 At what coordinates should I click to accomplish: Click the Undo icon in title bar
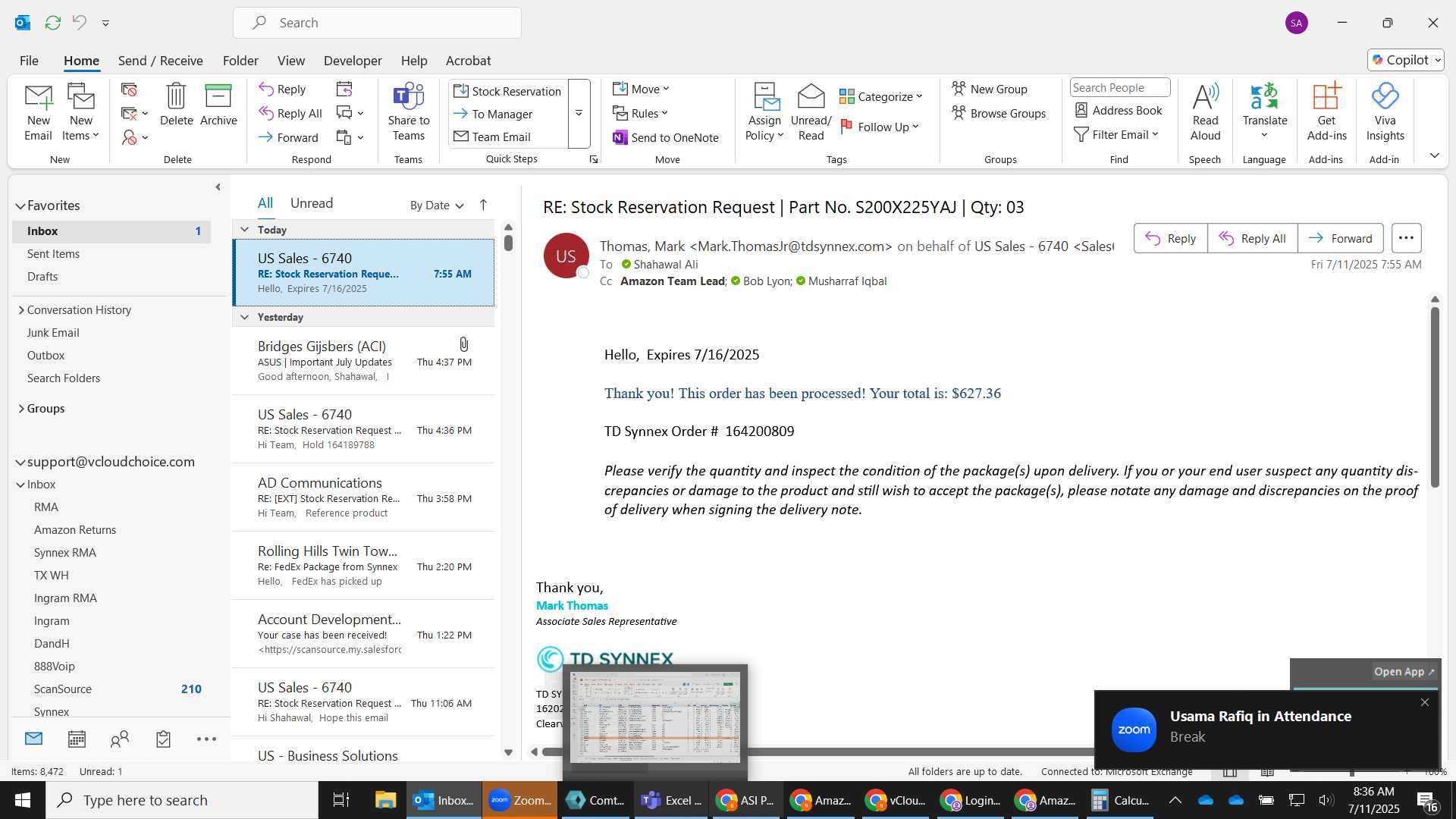(80, 23)
